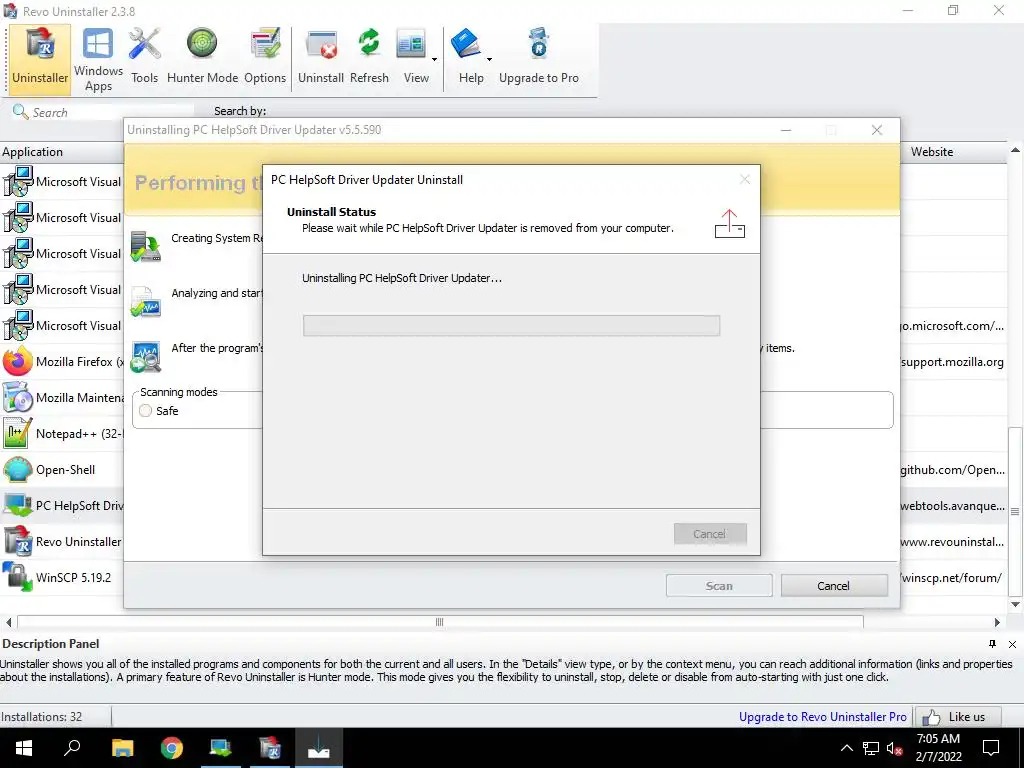
Task: Open taskbar search
Action: click(x=72, y=748)
